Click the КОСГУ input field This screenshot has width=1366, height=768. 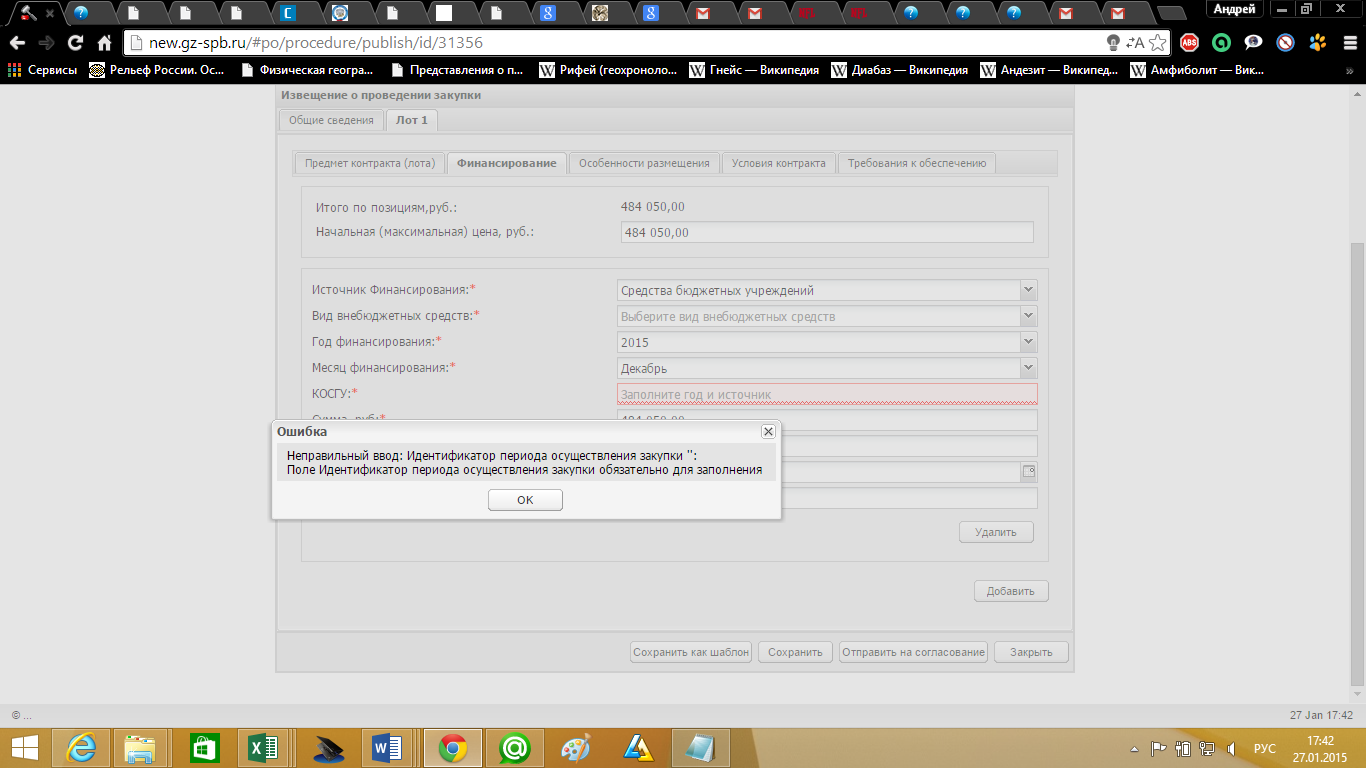pyautogui.click(x=826, y=394)
